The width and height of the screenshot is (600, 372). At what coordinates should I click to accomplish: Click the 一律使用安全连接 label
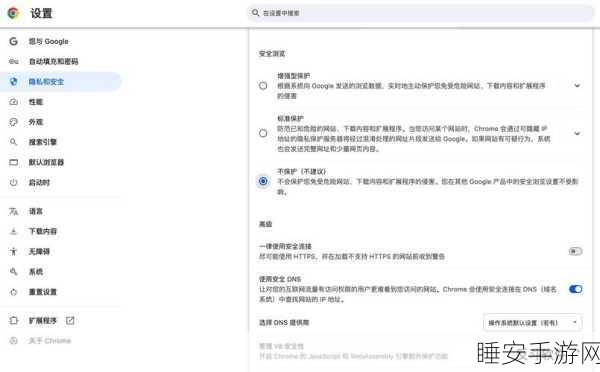click(285, 246)
